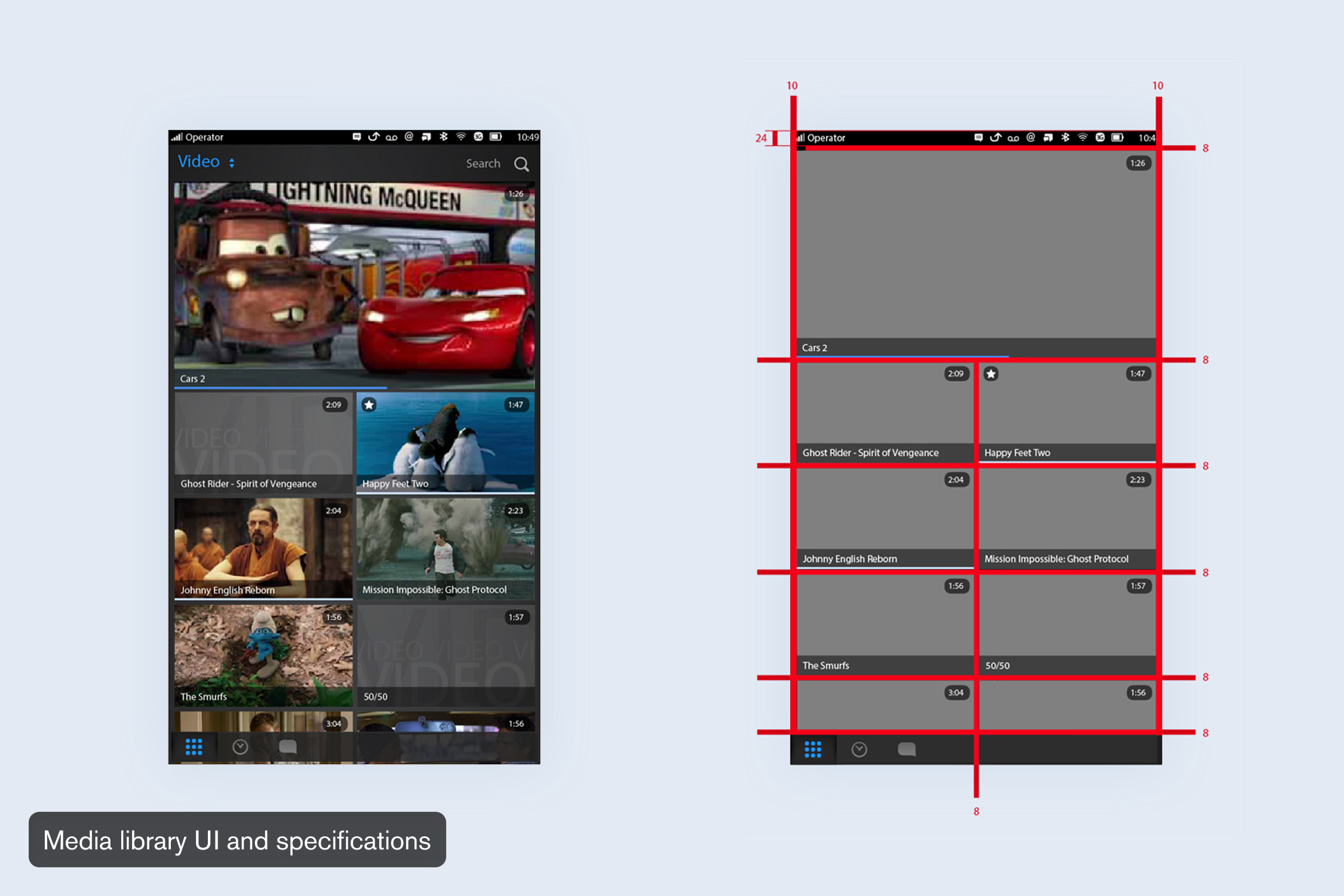Click the 2:23 duration badge in spec mockup
Screen dimensions: 1344x896
(x=1138, y=480)
